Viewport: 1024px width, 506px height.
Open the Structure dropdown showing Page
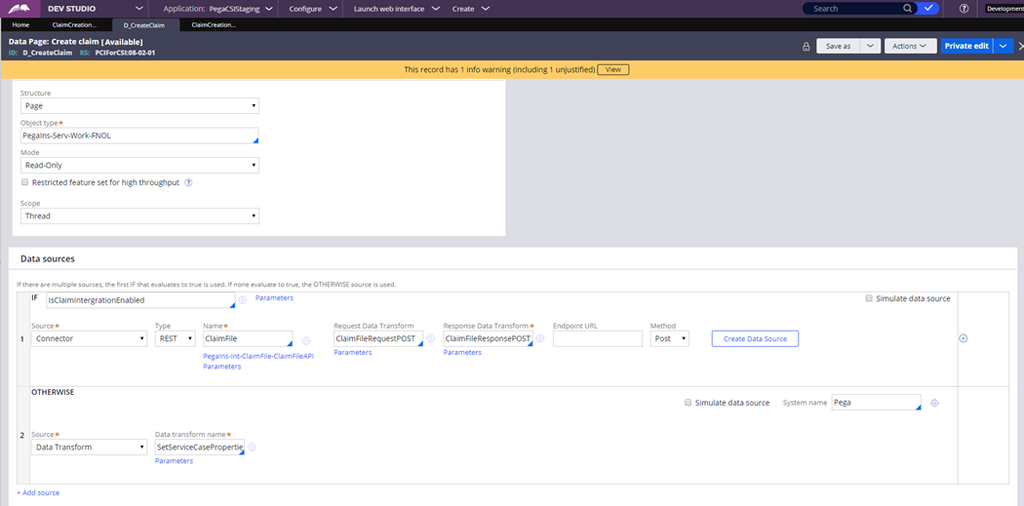pos(139,106)
